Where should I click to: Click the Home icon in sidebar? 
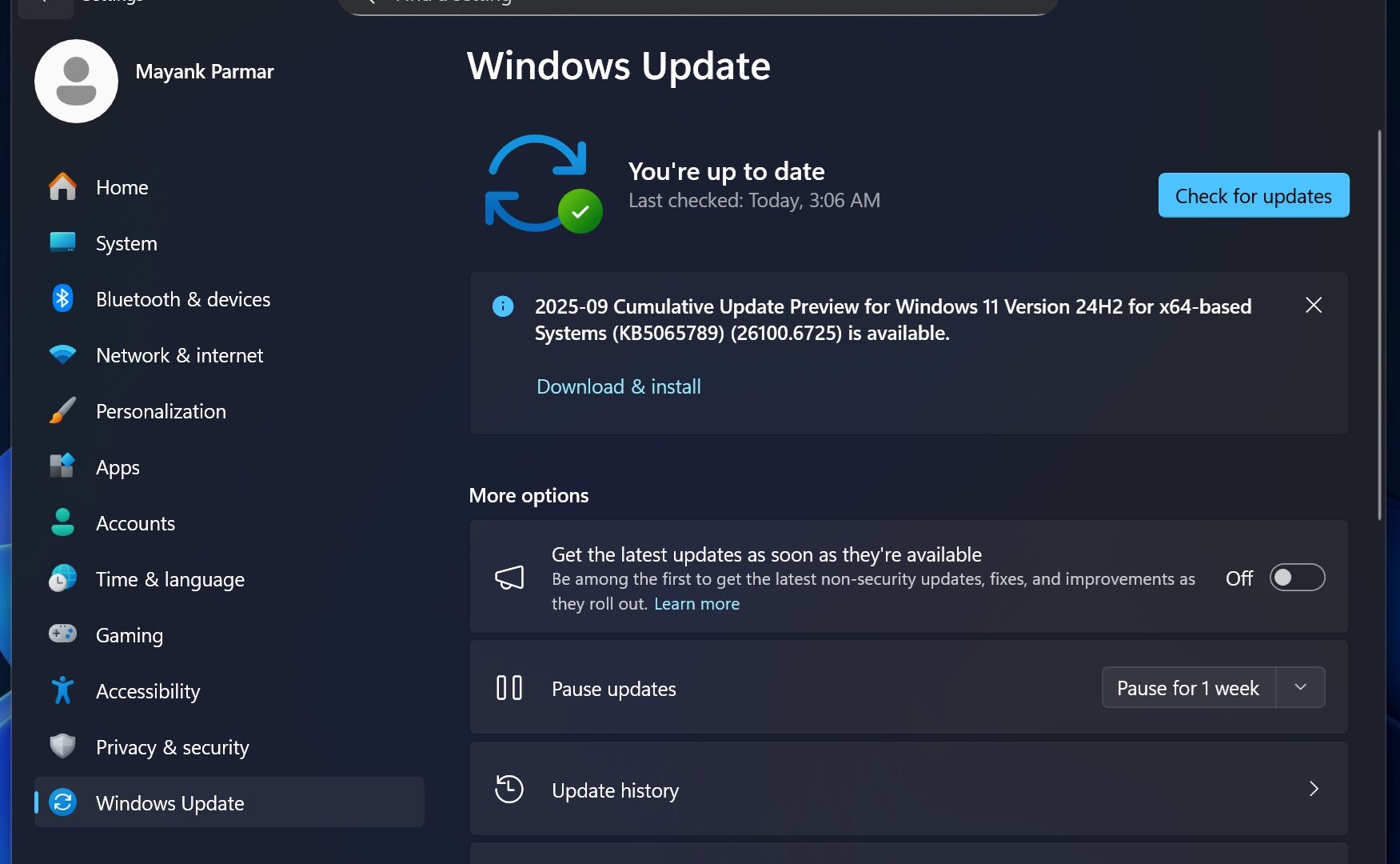point(62,187)
